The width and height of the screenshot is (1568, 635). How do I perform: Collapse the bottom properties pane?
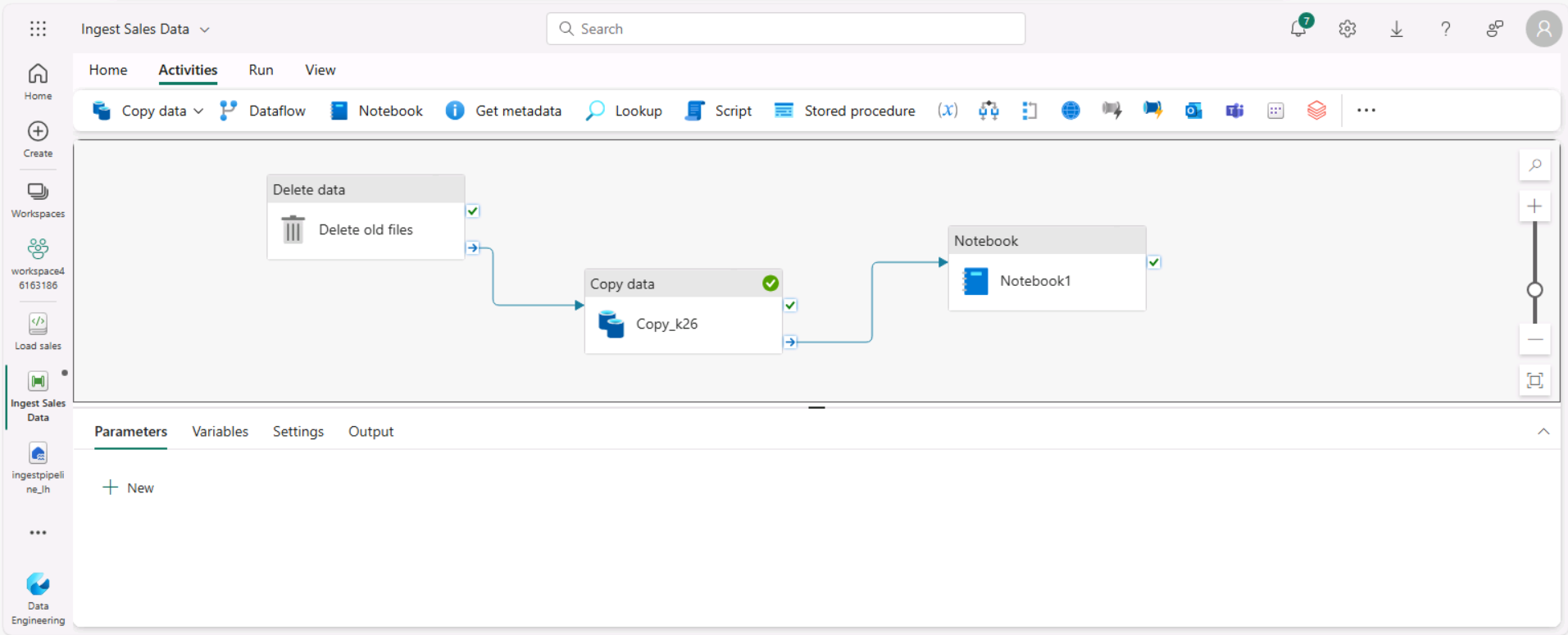coord(1543,432)
